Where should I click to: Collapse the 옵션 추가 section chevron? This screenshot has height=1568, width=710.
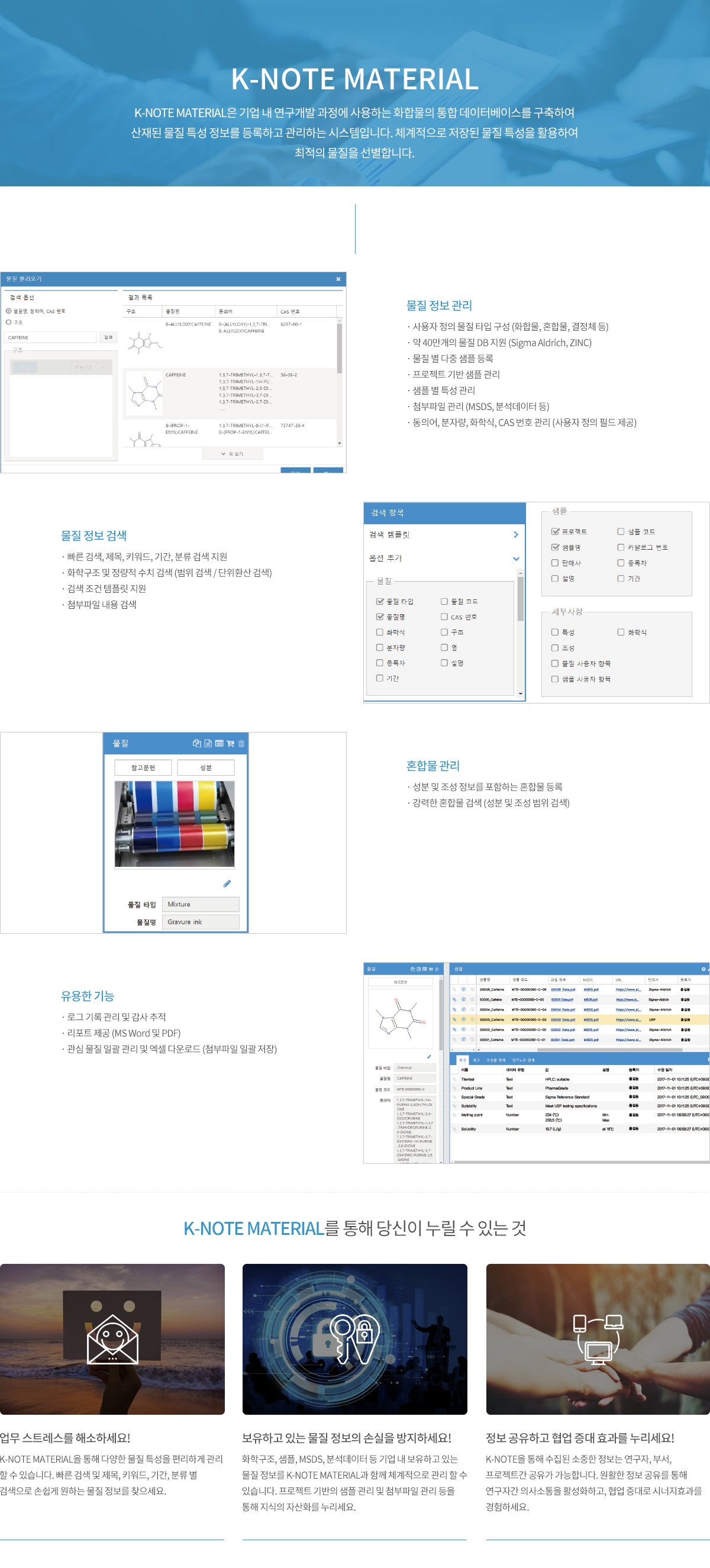click(516, 559)
